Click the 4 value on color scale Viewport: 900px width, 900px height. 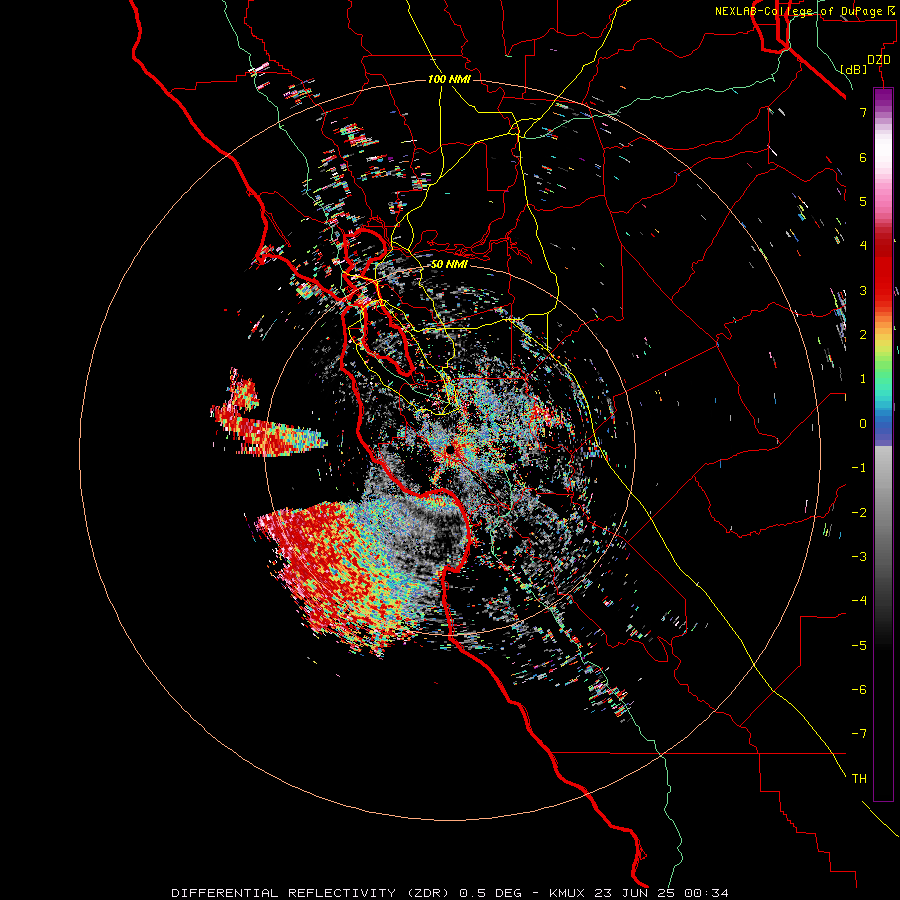pyautogui.click(x=863, y=246)
